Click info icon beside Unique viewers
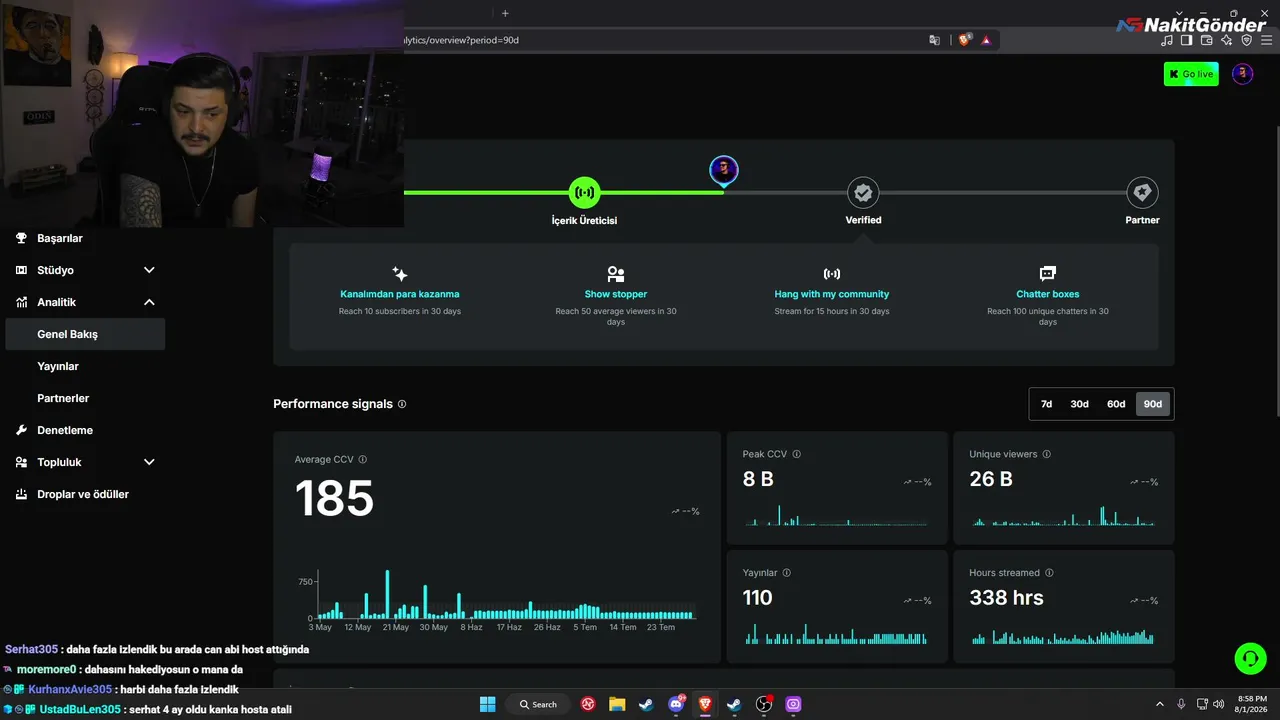Screen dimensions: 1280x720 [x=1047, y=454]
